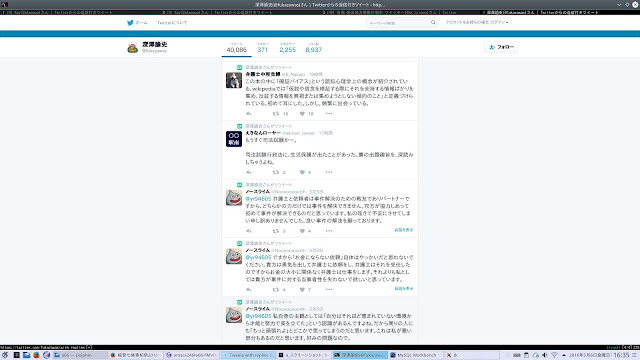This screenshot has width=640, height=360.
Task: Select the Likes tab showing 8,937
Action: 313,48
